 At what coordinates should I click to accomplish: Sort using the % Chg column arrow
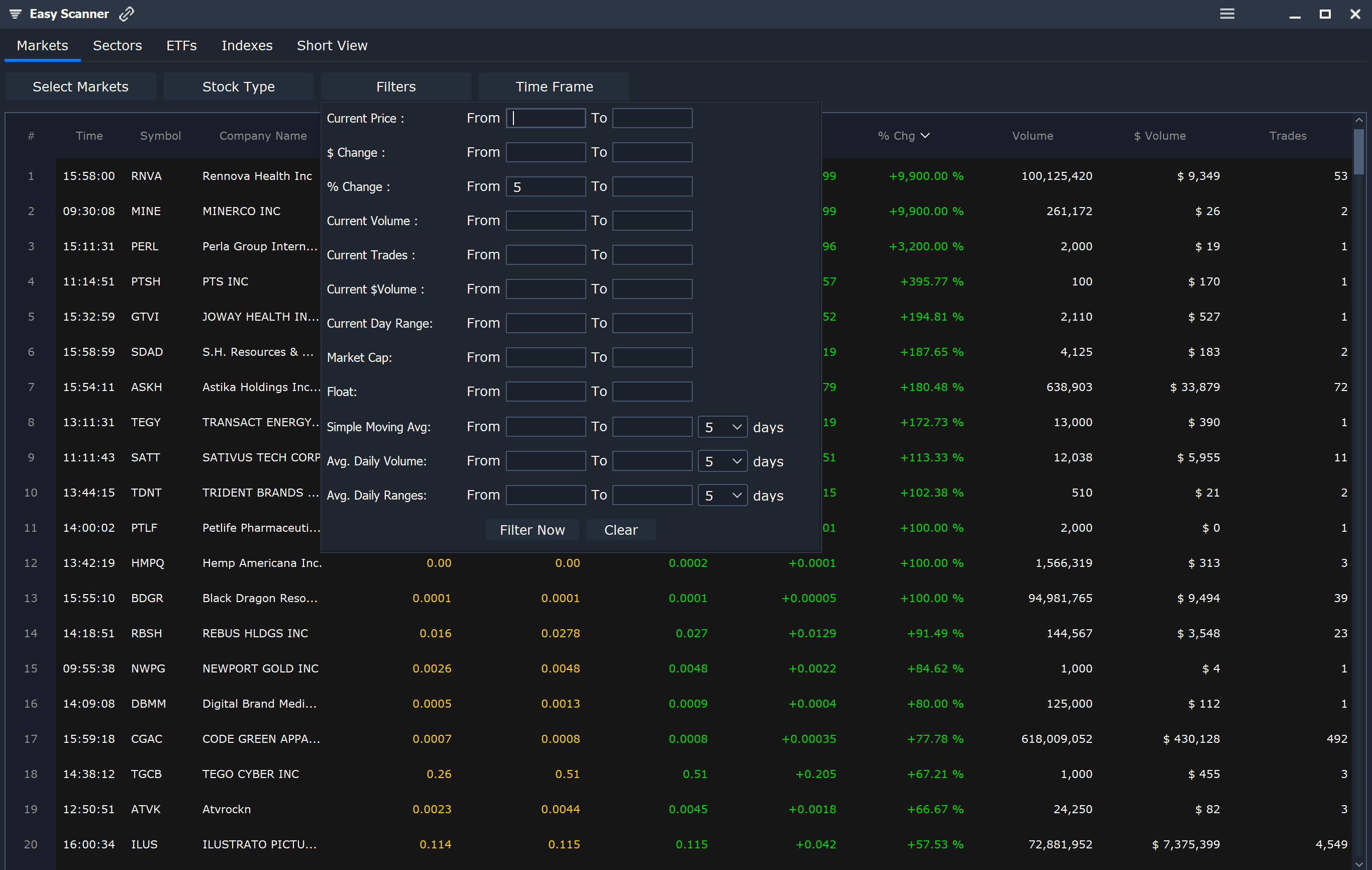click(x=925, y=136)
